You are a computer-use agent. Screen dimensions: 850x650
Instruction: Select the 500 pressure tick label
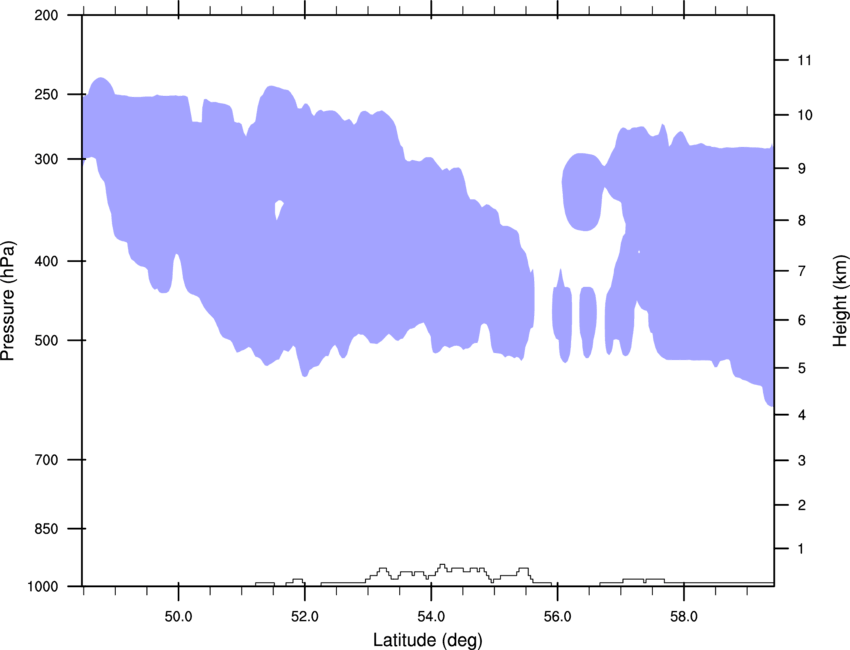[x=46, y=340]
